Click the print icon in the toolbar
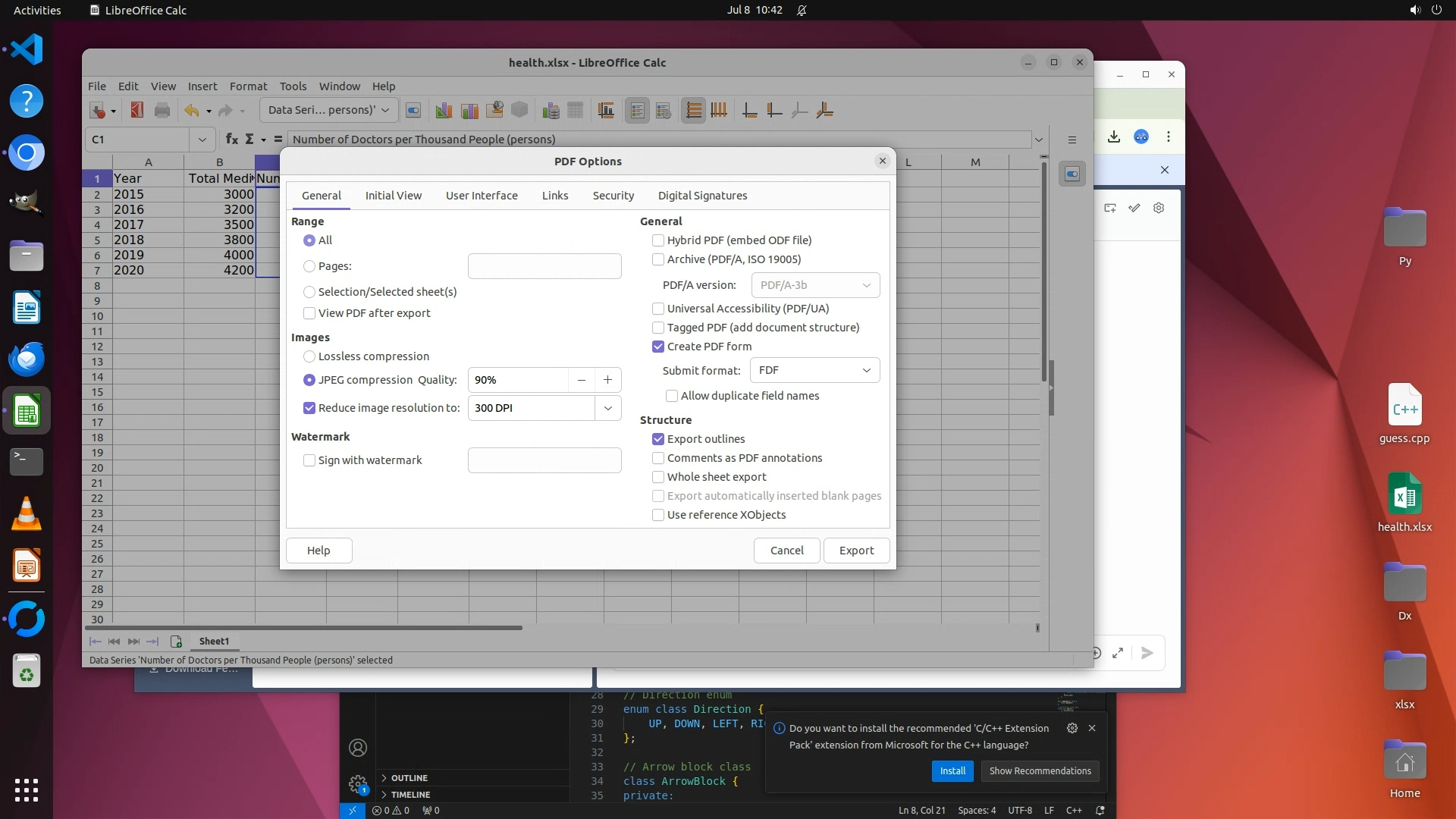 162,111
